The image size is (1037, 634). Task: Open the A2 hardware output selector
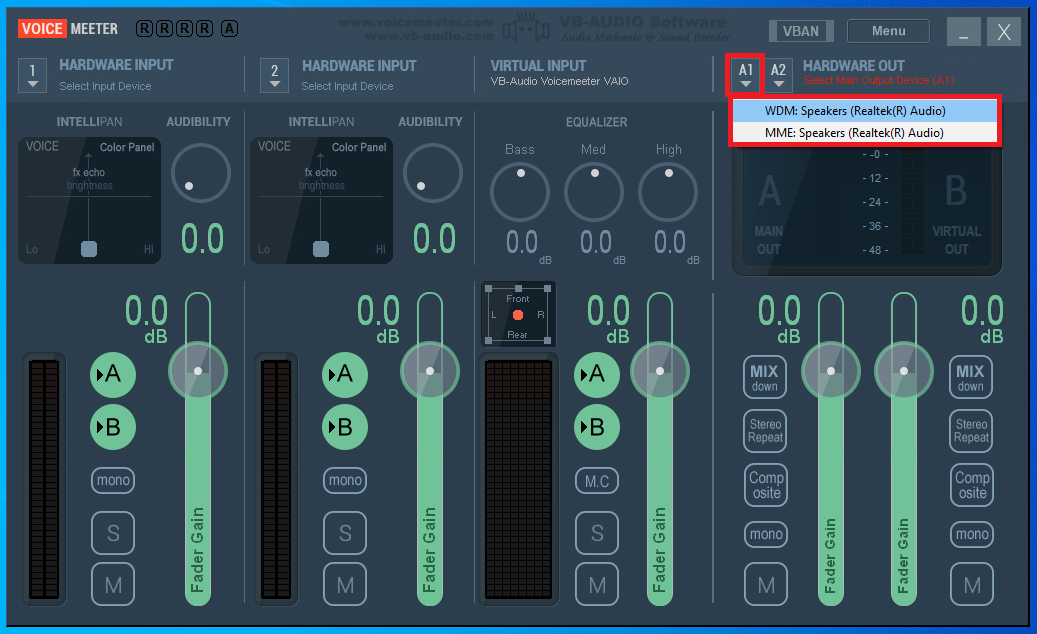tap(778, 75)
